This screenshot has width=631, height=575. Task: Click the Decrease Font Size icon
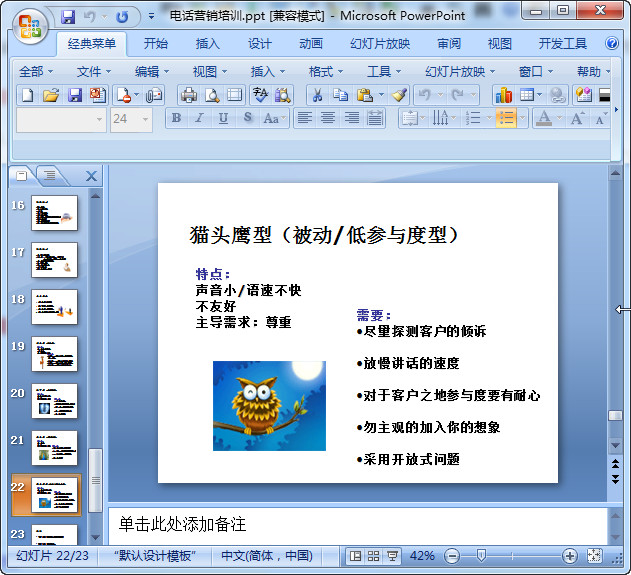[x=601, y=118]
